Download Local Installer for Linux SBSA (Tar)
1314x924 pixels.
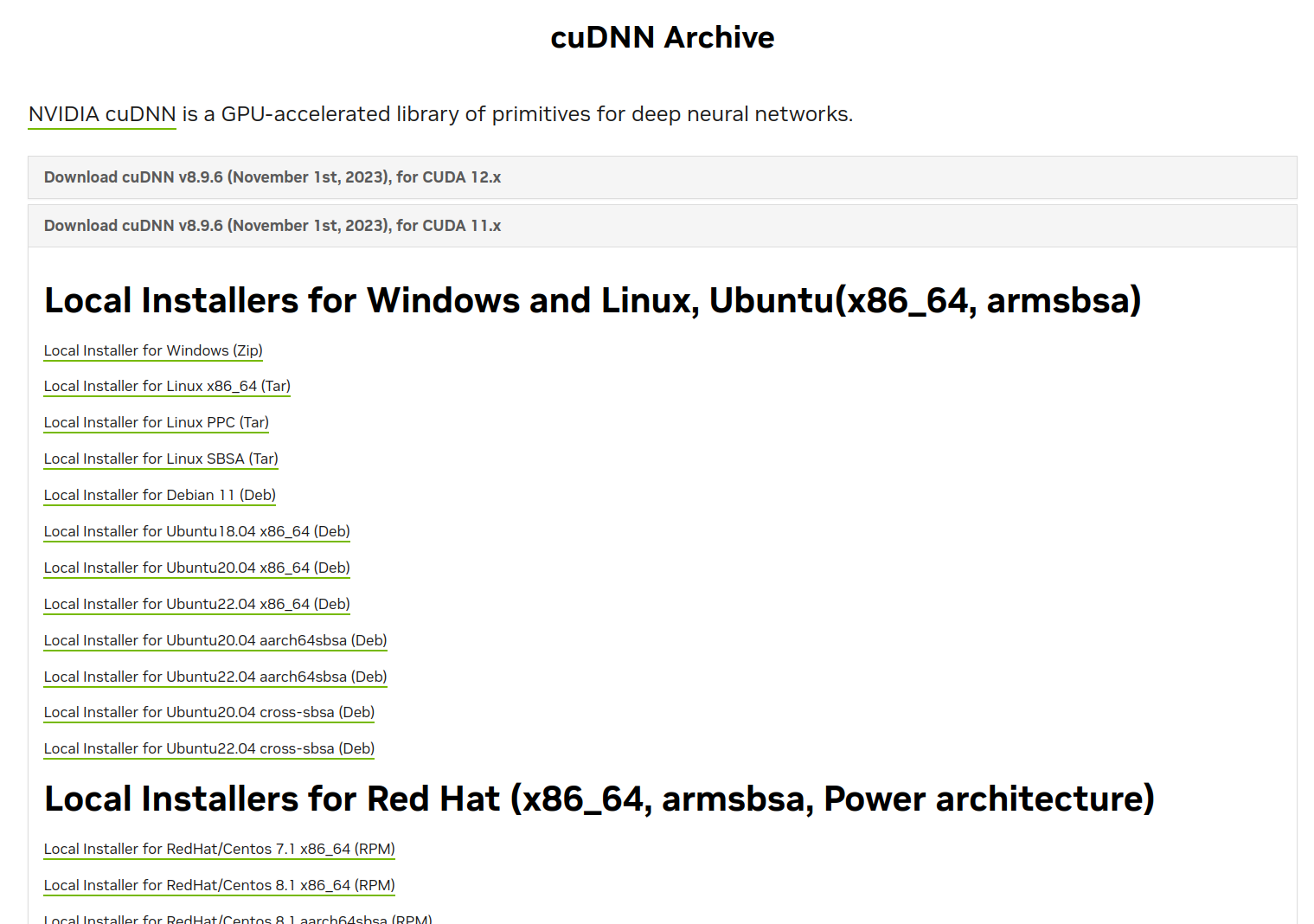(x=161, y=459)
